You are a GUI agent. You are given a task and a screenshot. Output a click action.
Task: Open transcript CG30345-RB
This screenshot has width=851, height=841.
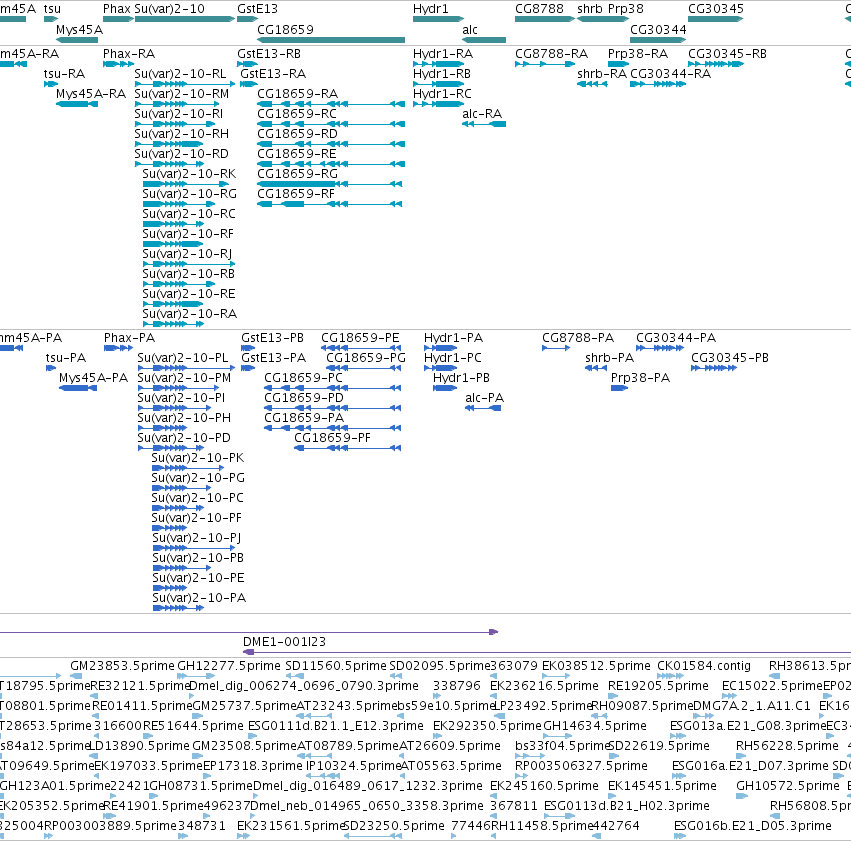click(x=727, y=54)
